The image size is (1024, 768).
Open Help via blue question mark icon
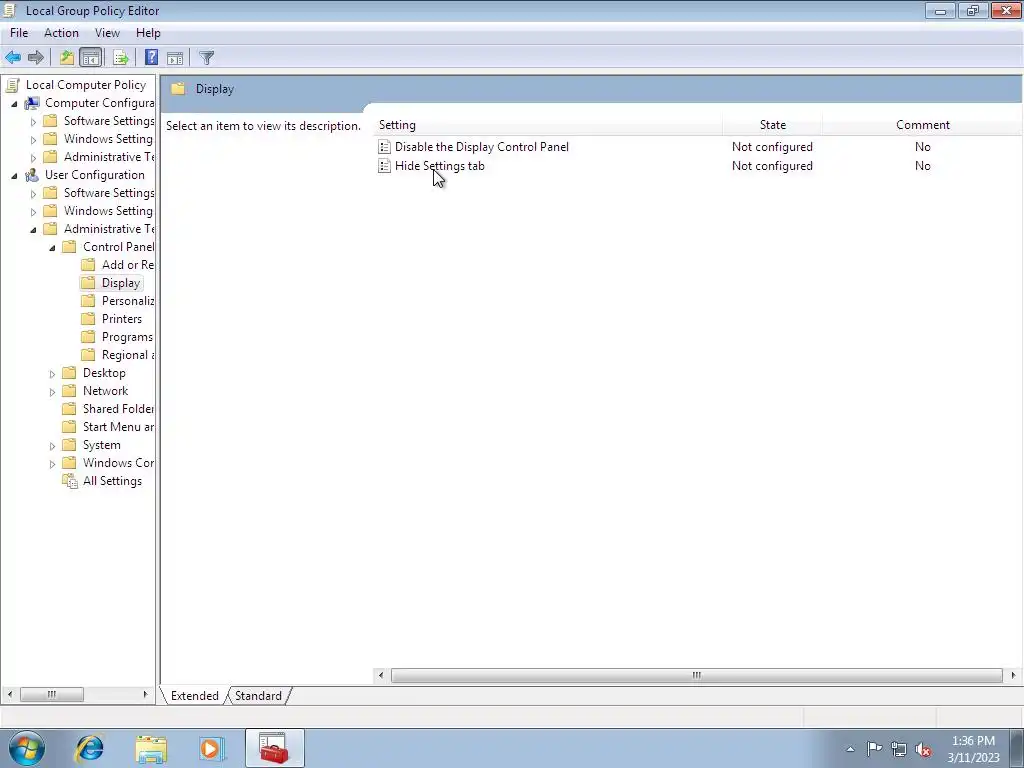(x=152, y=57)
